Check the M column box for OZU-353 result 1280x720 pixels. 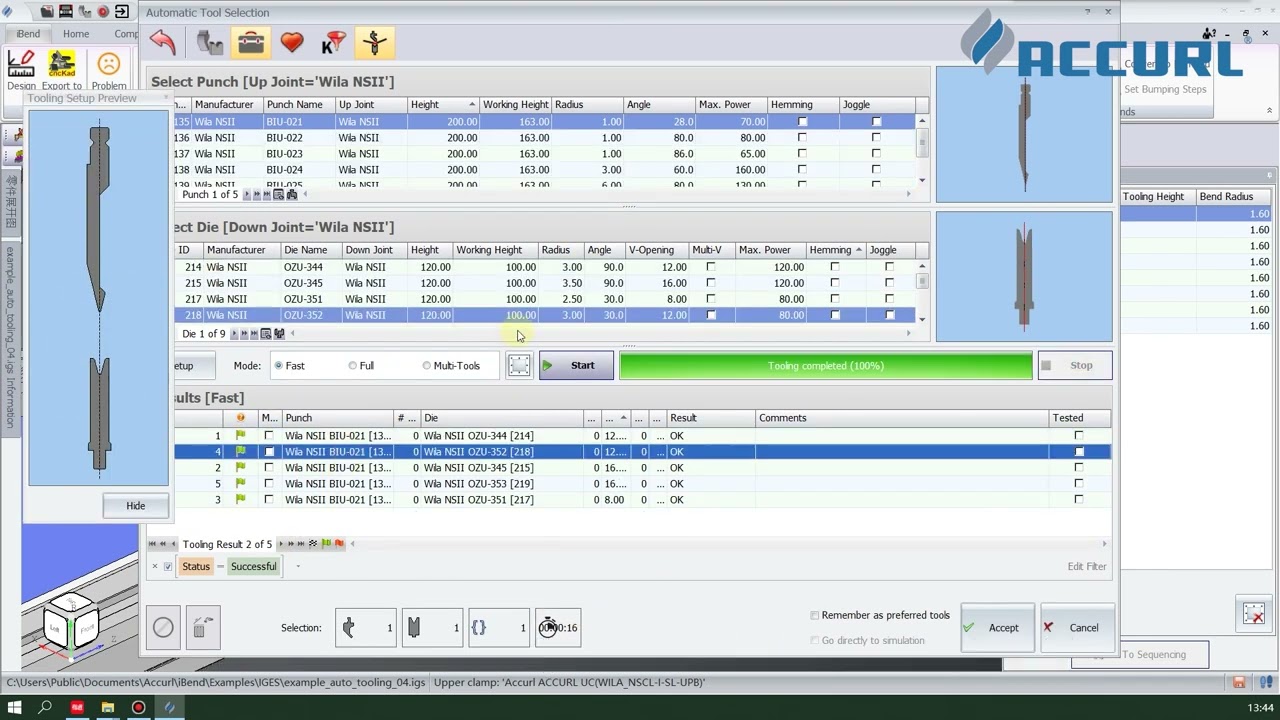pyautogui.click(x=268, y=484)
